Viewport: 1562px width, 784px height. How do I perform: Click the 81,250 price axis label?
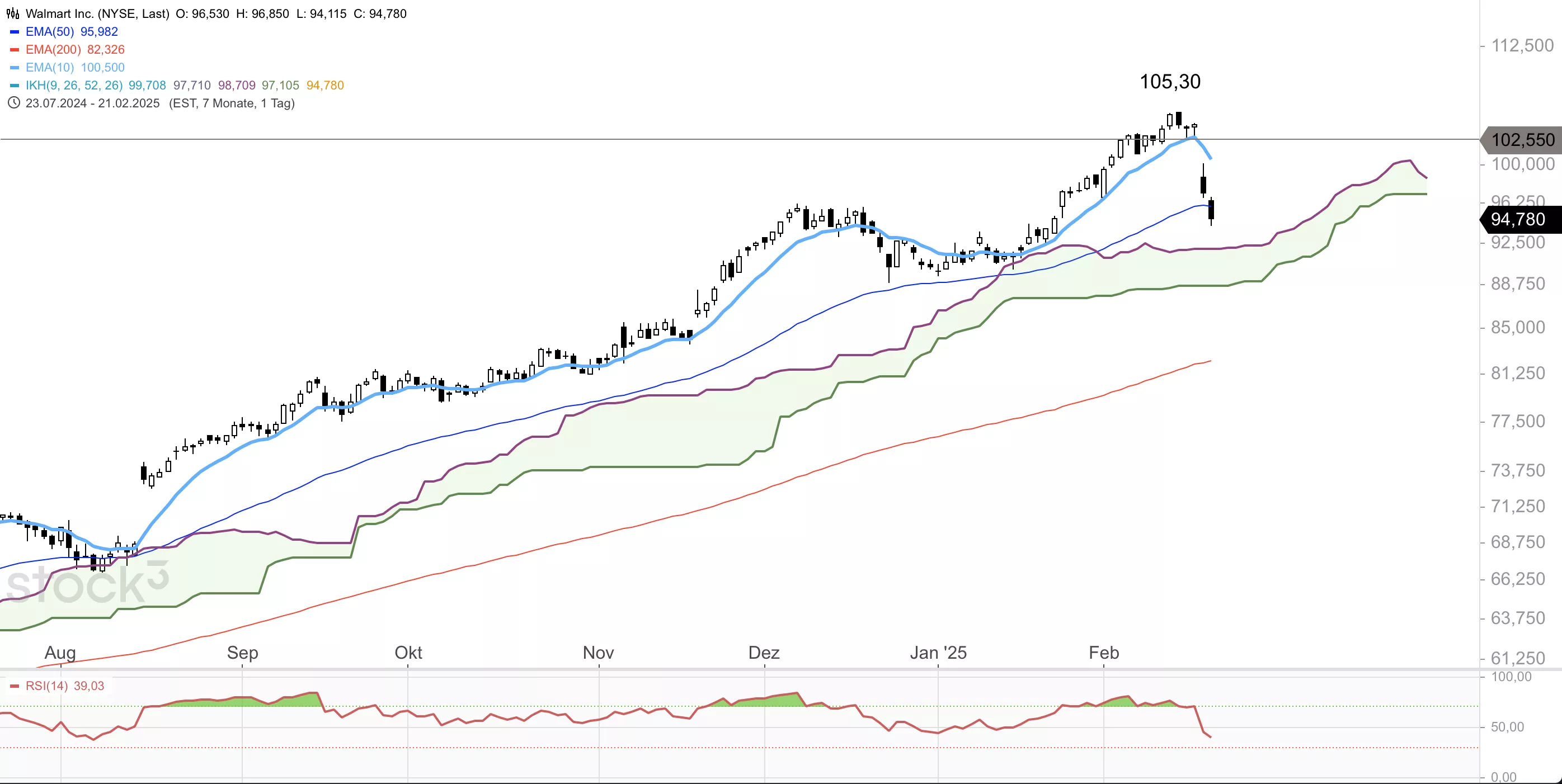pyautogui.click(x=1518, y=373)
